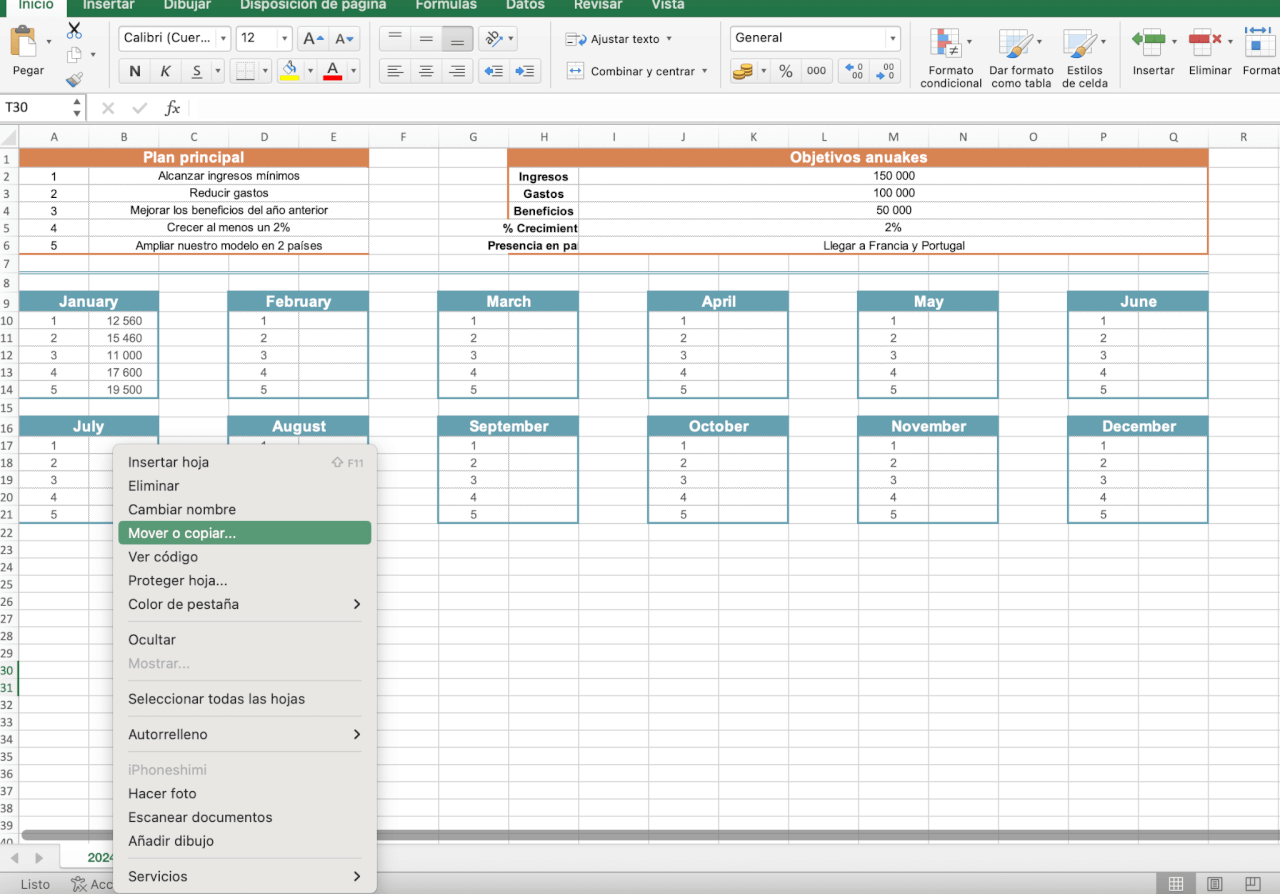The width and height of the screenshot is (1280, 894).
Task: Click the increase indent icon
Action: (524, 71)
